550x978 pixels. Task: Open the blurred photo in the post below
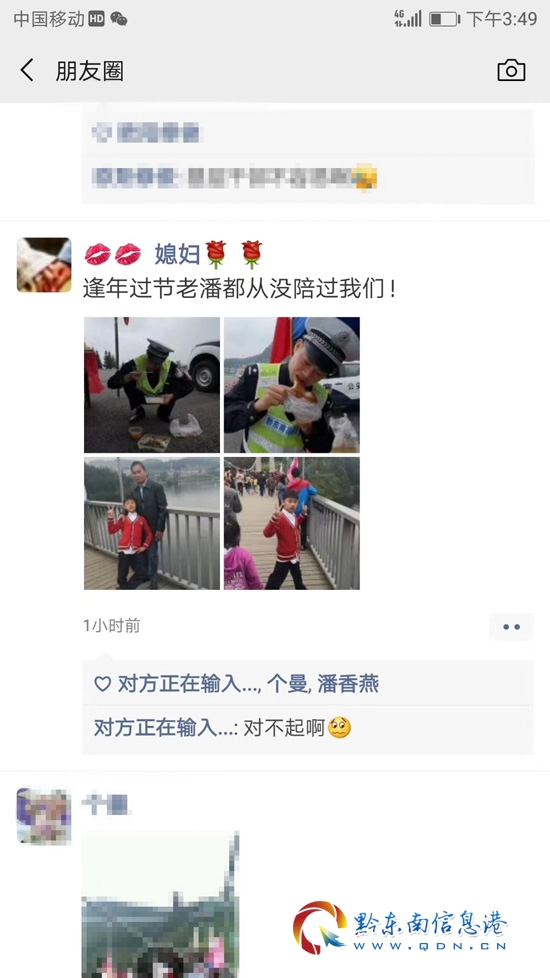tap(160, 904)
